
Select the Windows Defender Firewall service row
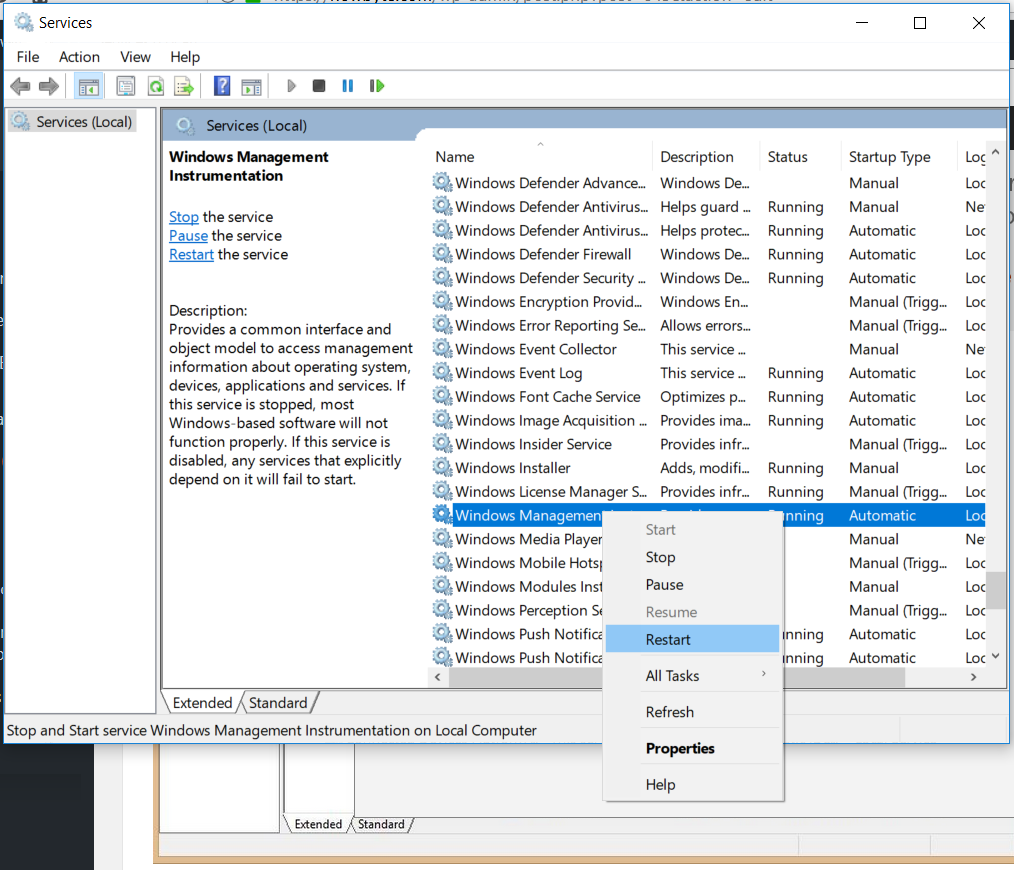click(708, 254)
